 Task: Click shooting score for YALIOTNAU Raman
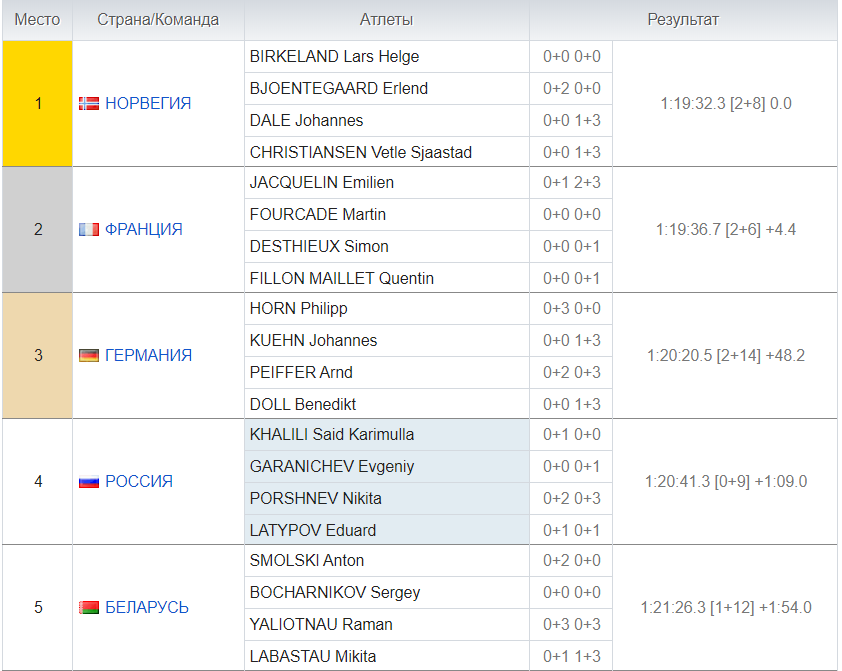(571, 624)
